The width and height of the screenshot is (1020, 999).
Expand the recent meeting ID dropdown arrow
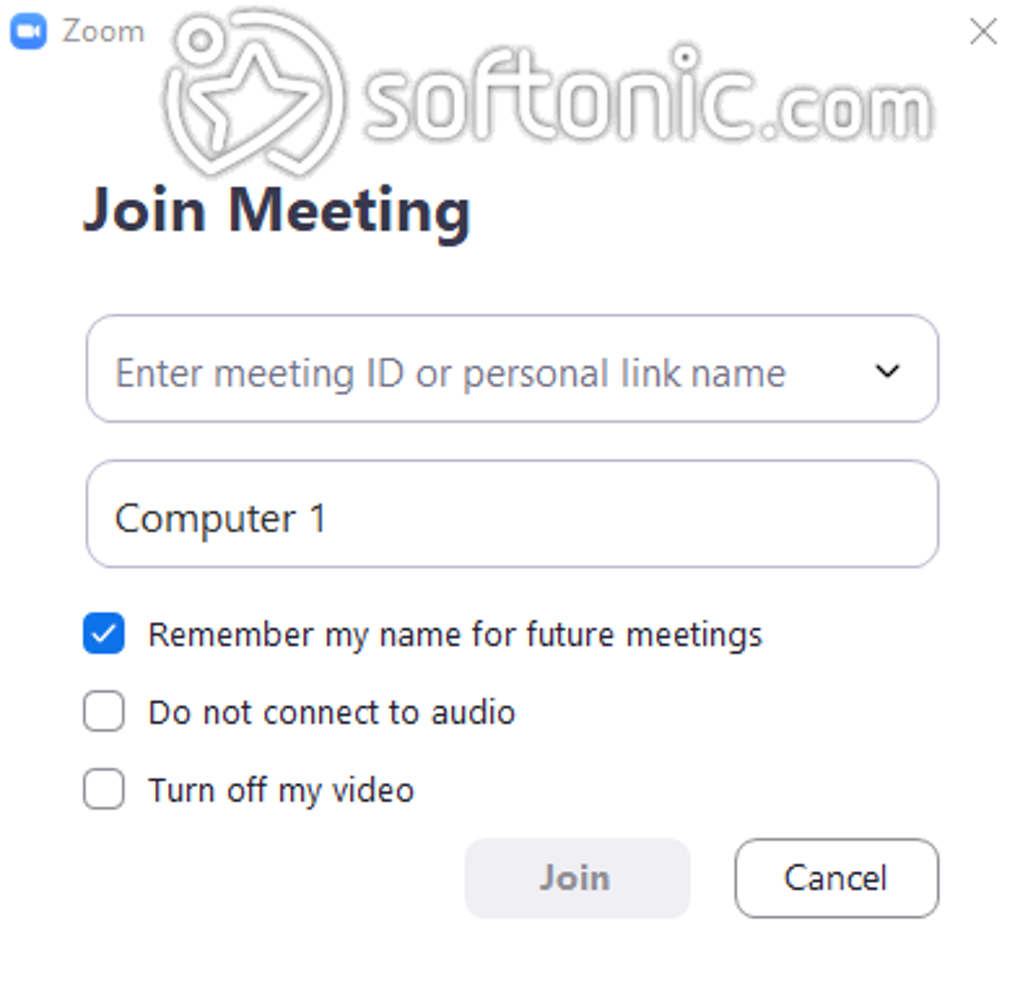point(887,371)
